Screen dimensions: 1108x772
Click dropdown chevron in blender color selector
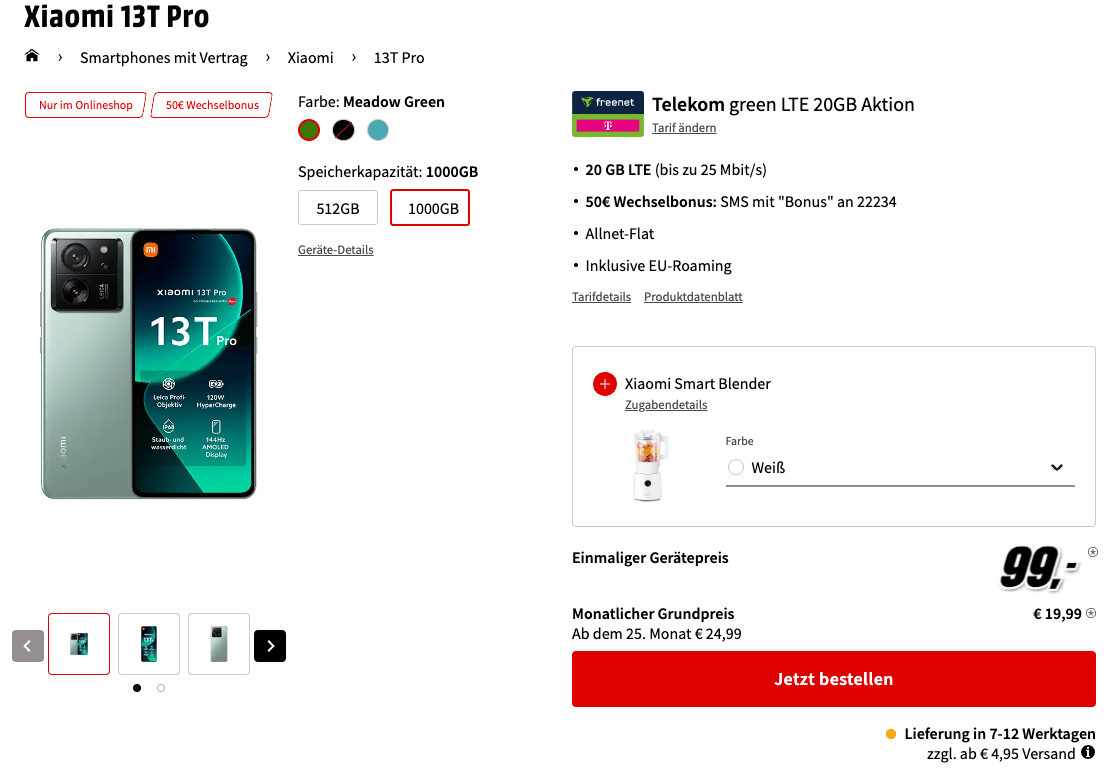[1056, 468]
